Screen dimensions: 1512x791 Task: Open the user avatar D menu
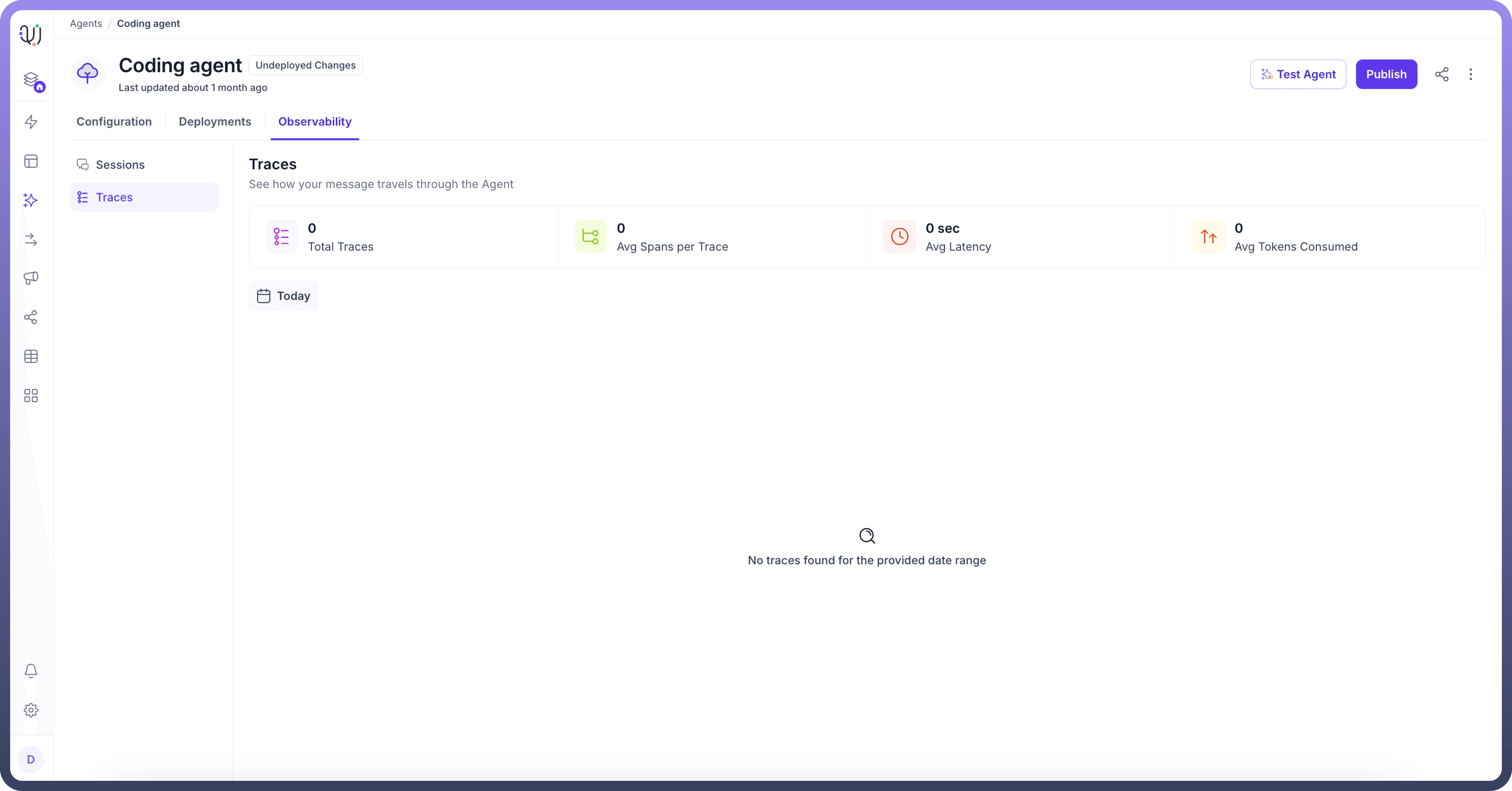[x=31, y=759]
